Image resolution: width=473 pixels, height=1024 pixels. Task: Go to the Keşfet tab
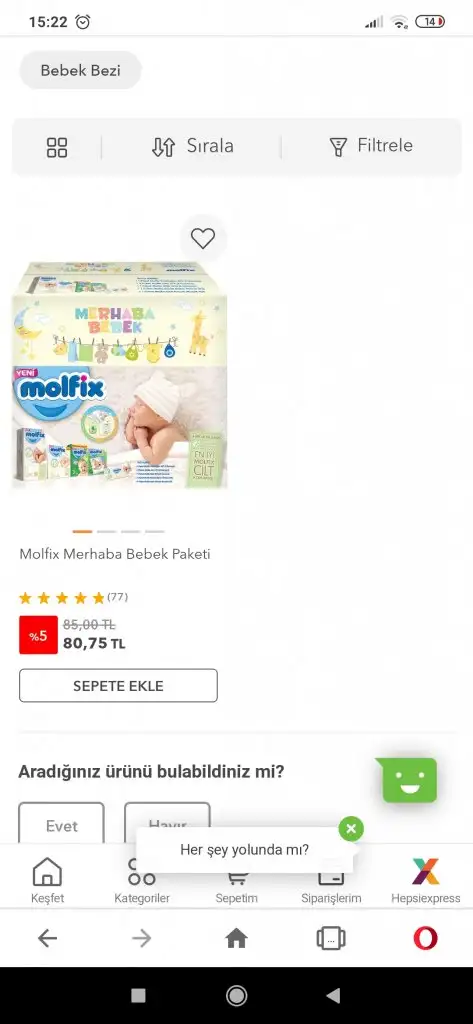(48, 880)
